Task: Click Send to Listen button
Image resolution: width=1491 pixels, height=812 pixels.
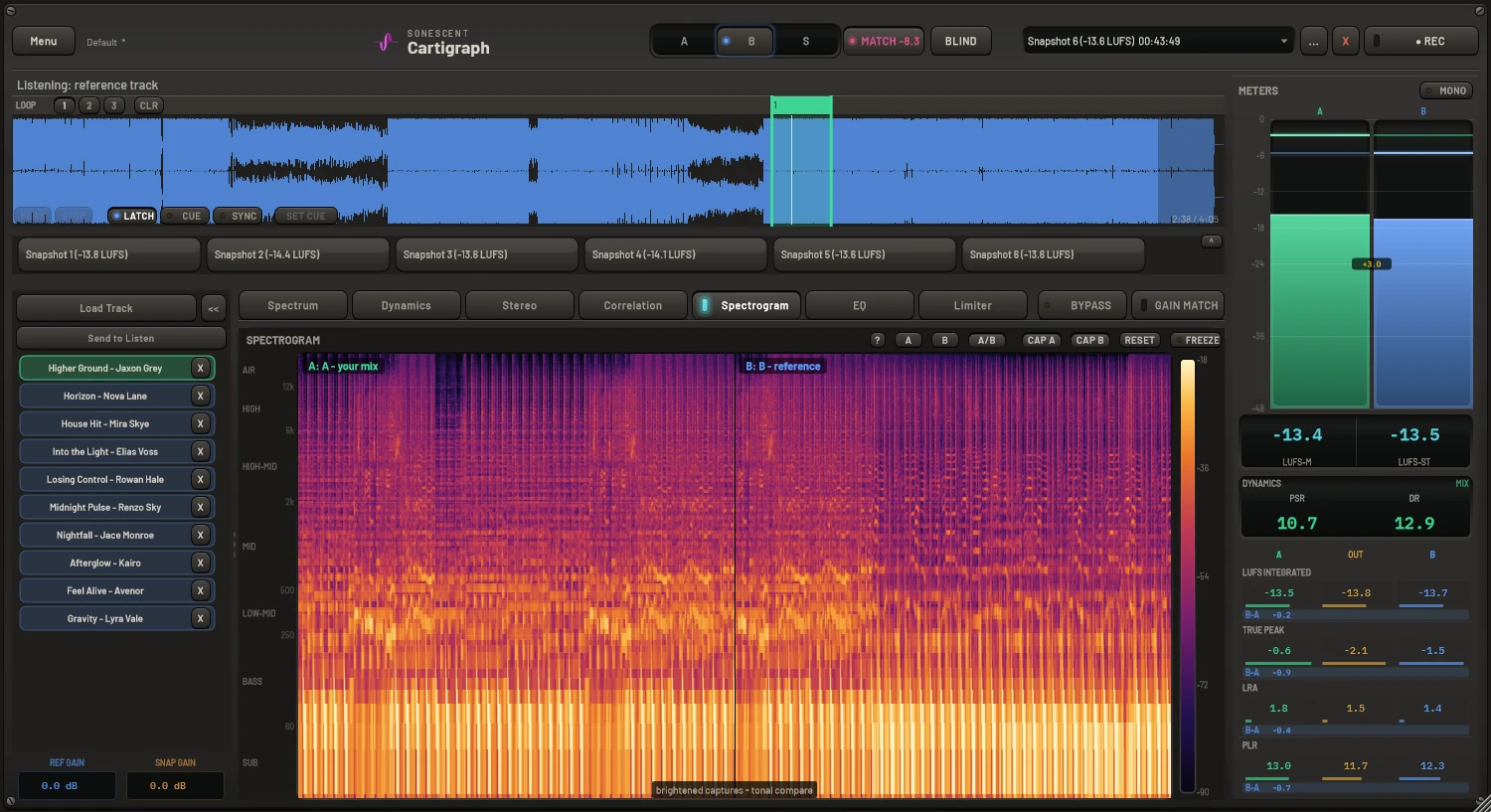Action: (120, 338)
